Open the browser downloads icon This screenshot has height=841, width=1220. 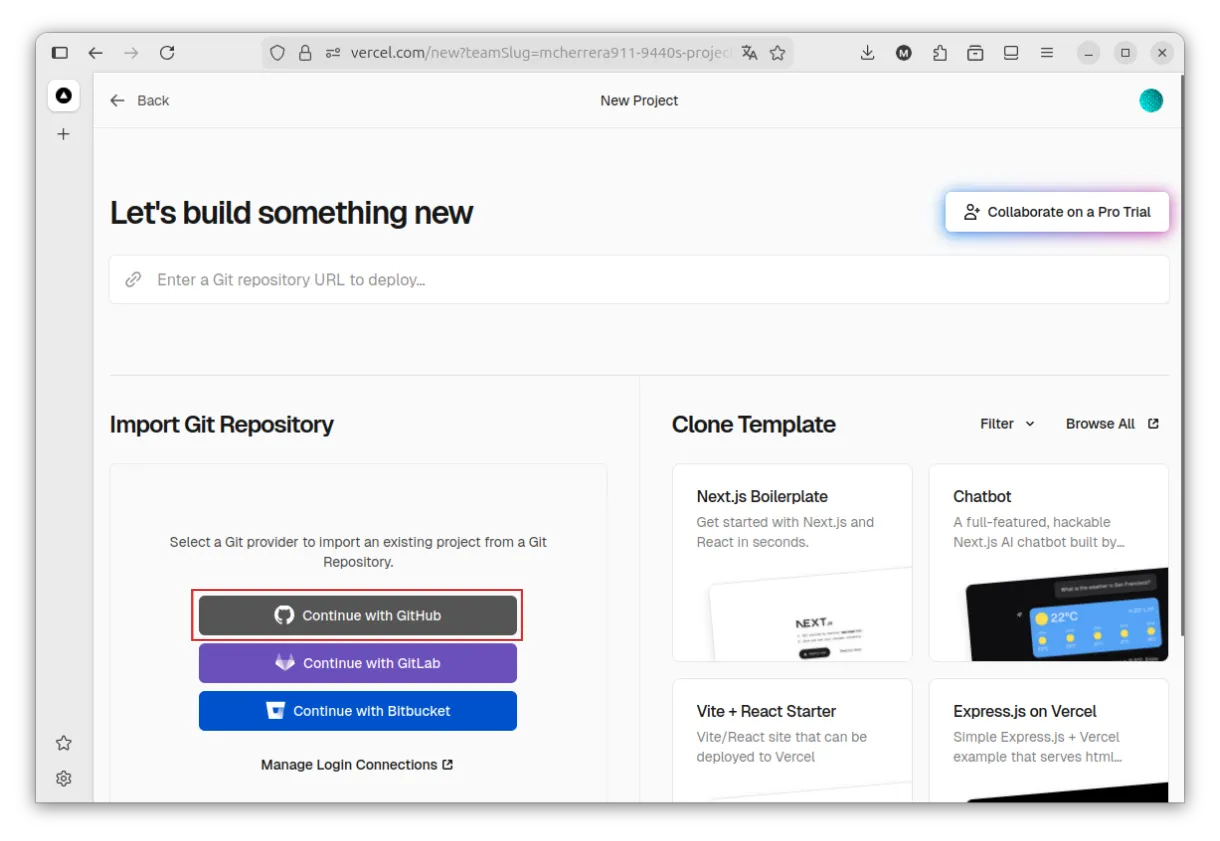coord(867,53)
